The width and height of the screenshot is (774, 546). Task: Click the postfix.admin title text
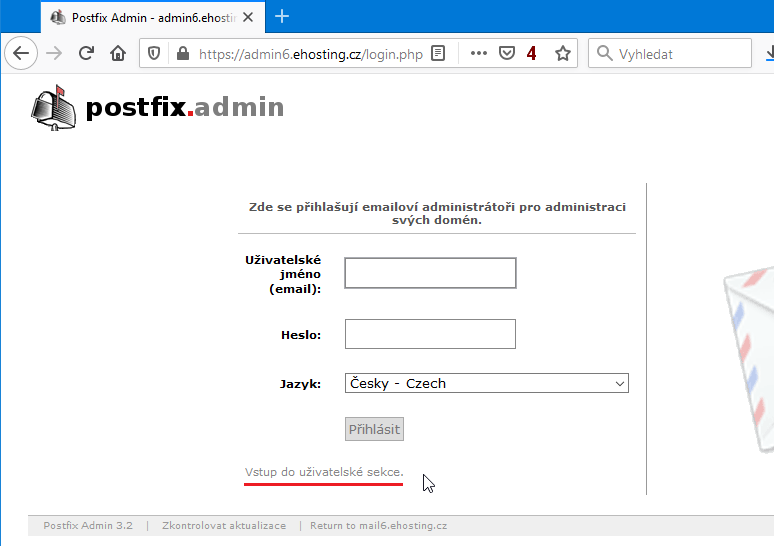(185, 107)
